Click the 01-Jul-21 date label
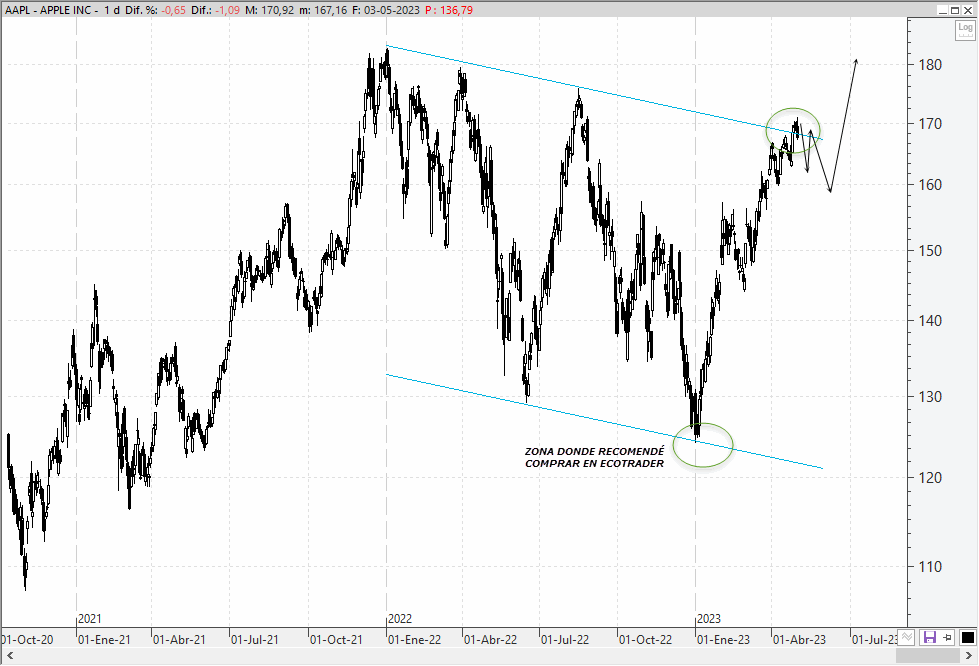This screenshot has height=666, width=979. 255,640
